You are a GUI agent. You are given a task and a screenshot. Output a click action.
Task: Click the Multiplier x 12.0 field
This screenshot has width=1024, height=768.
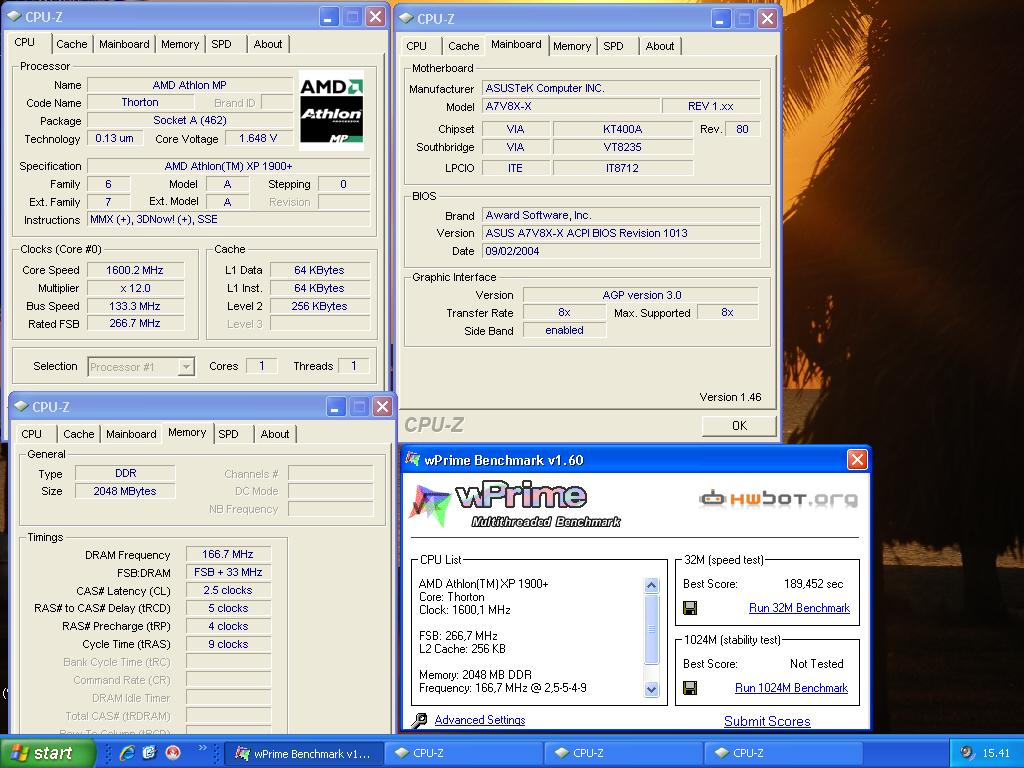point(135,288)
